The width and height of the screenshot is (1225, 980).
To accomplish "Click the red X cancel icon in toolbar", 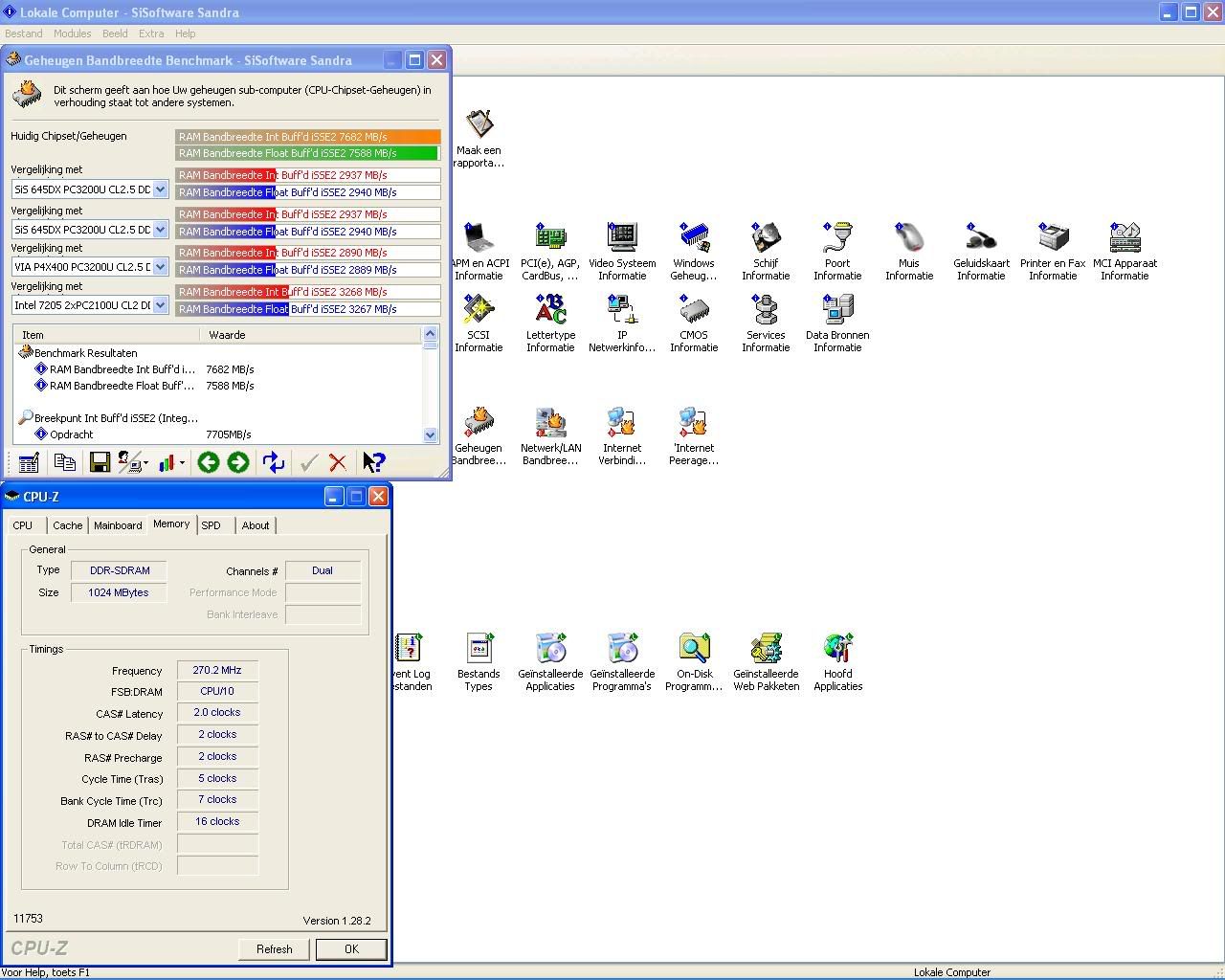I will click(338, 463).
